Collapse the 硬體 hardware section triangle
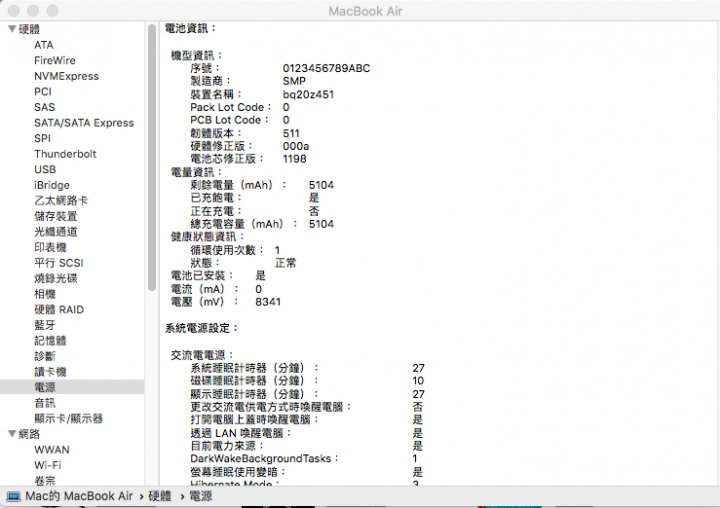The width and height of the screenshot is (720, 508). pos(12,29)
